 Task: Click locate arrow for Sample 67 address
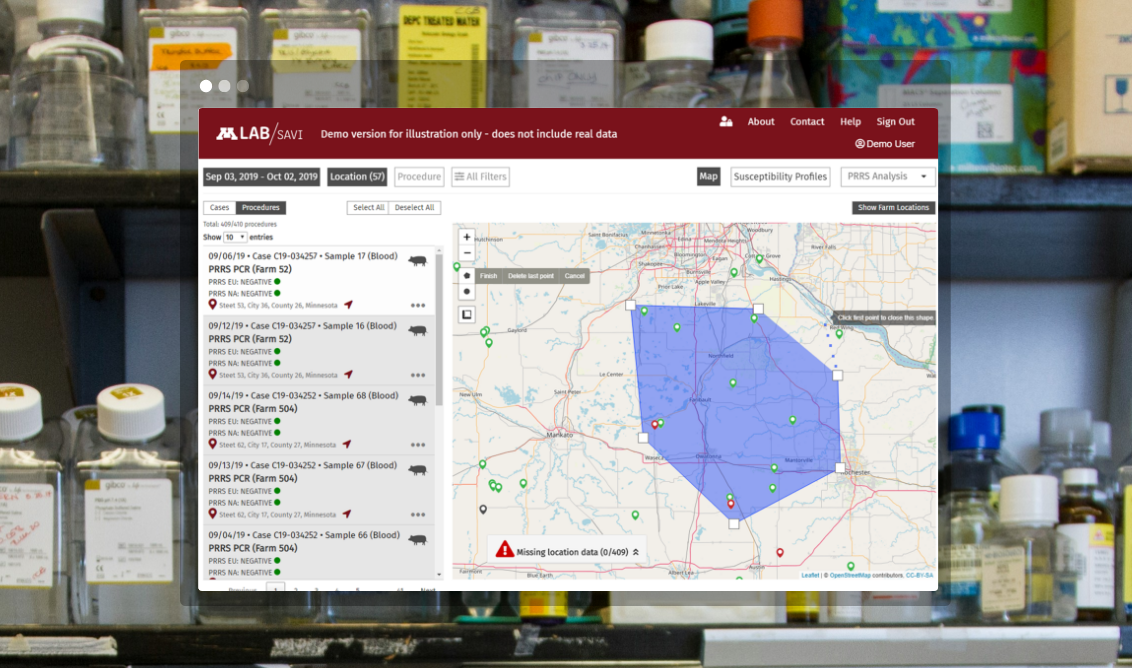[x=347, y=513]
